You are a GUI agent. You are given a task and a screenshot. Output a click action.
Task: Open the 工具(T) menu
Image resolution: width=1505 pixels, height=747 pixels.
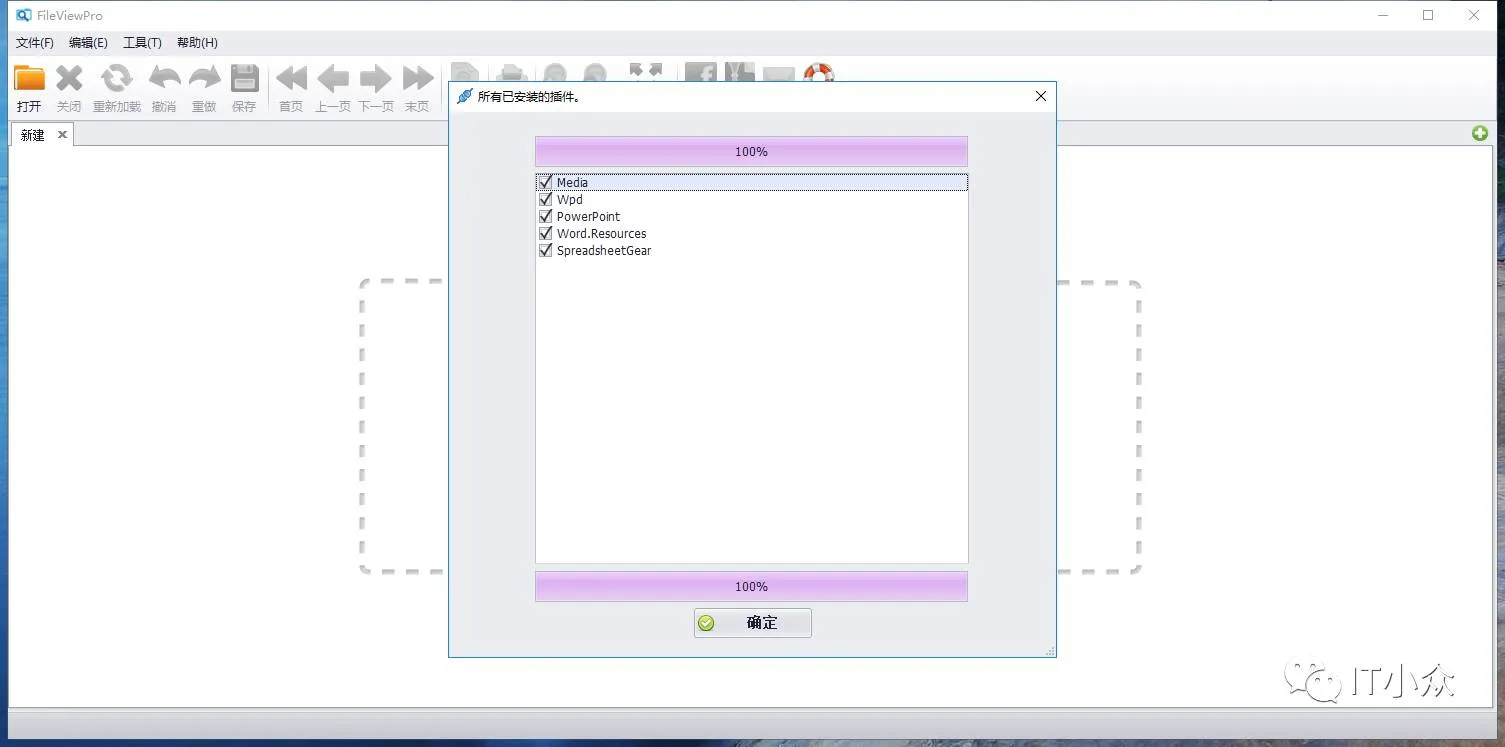click(x=142, y=43)
